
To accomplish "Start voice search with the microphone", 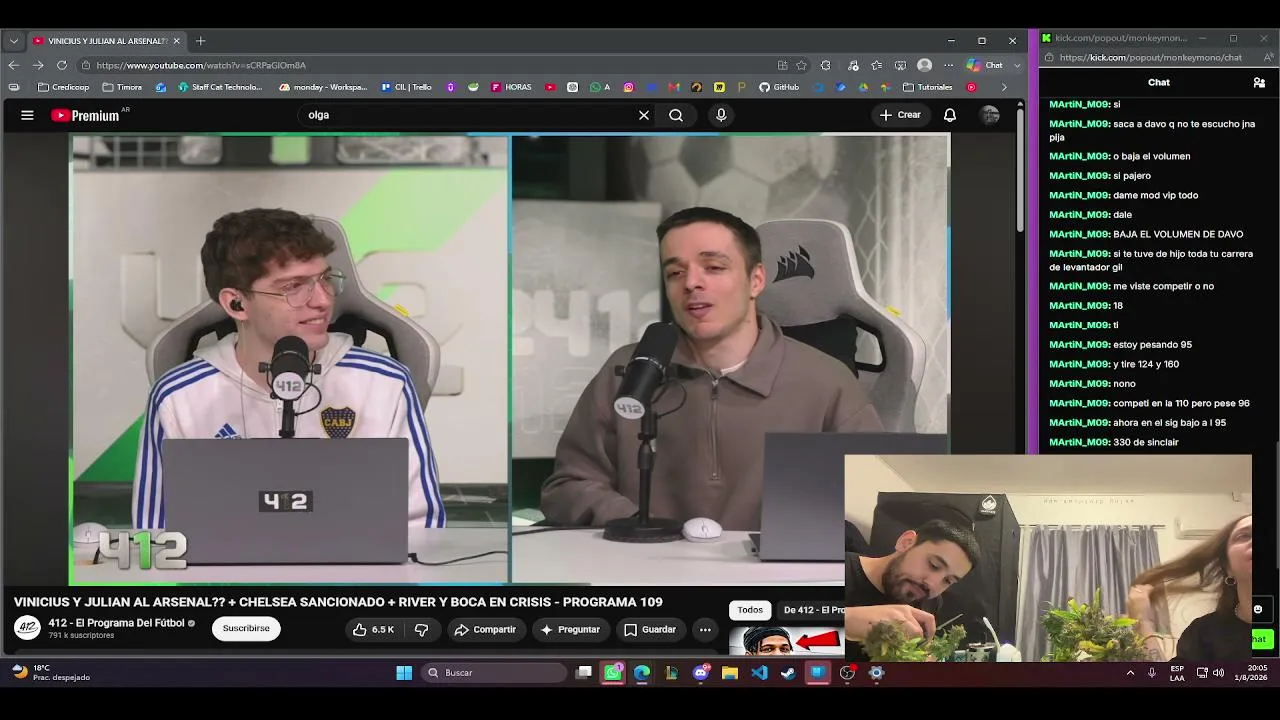I will click(721, 115).
